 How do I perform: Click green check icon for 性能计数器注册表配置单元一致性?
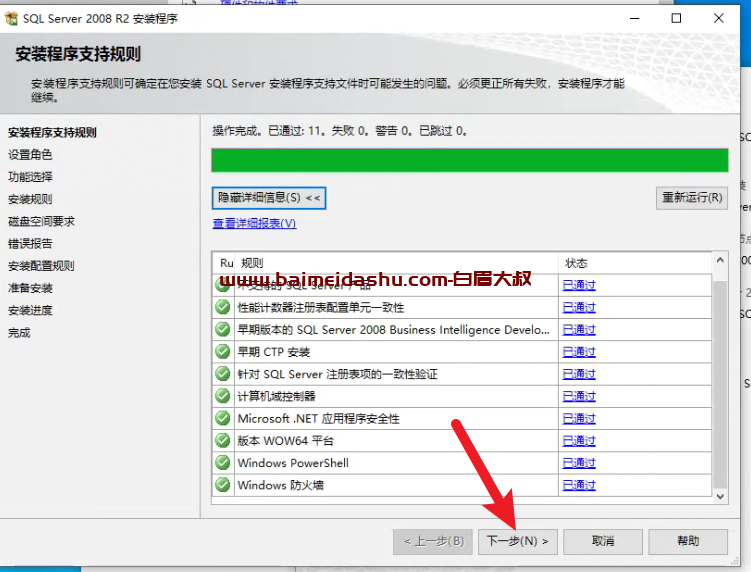pyautogui.click(x=223, y=307)
